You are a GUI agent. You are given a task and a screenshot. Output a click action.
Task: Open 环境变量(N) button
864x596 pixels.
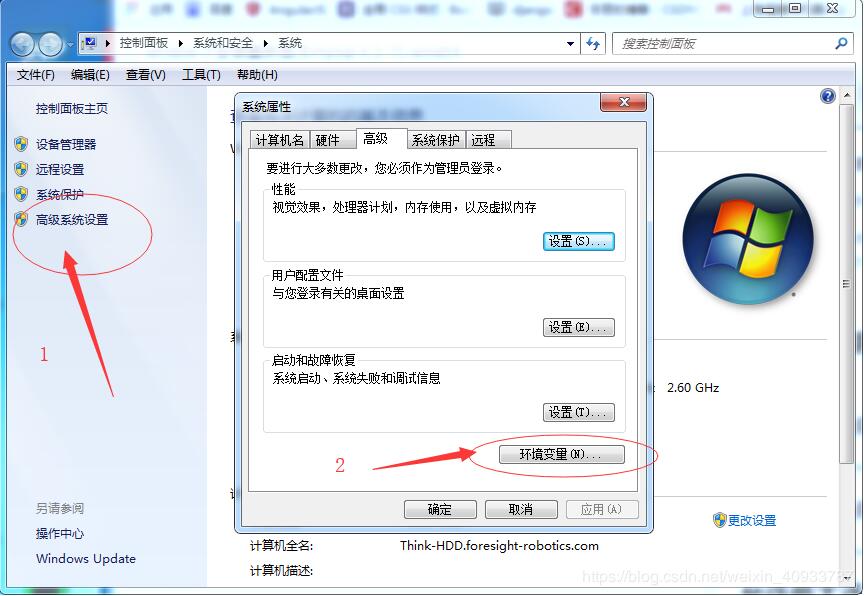click(561, 454)
